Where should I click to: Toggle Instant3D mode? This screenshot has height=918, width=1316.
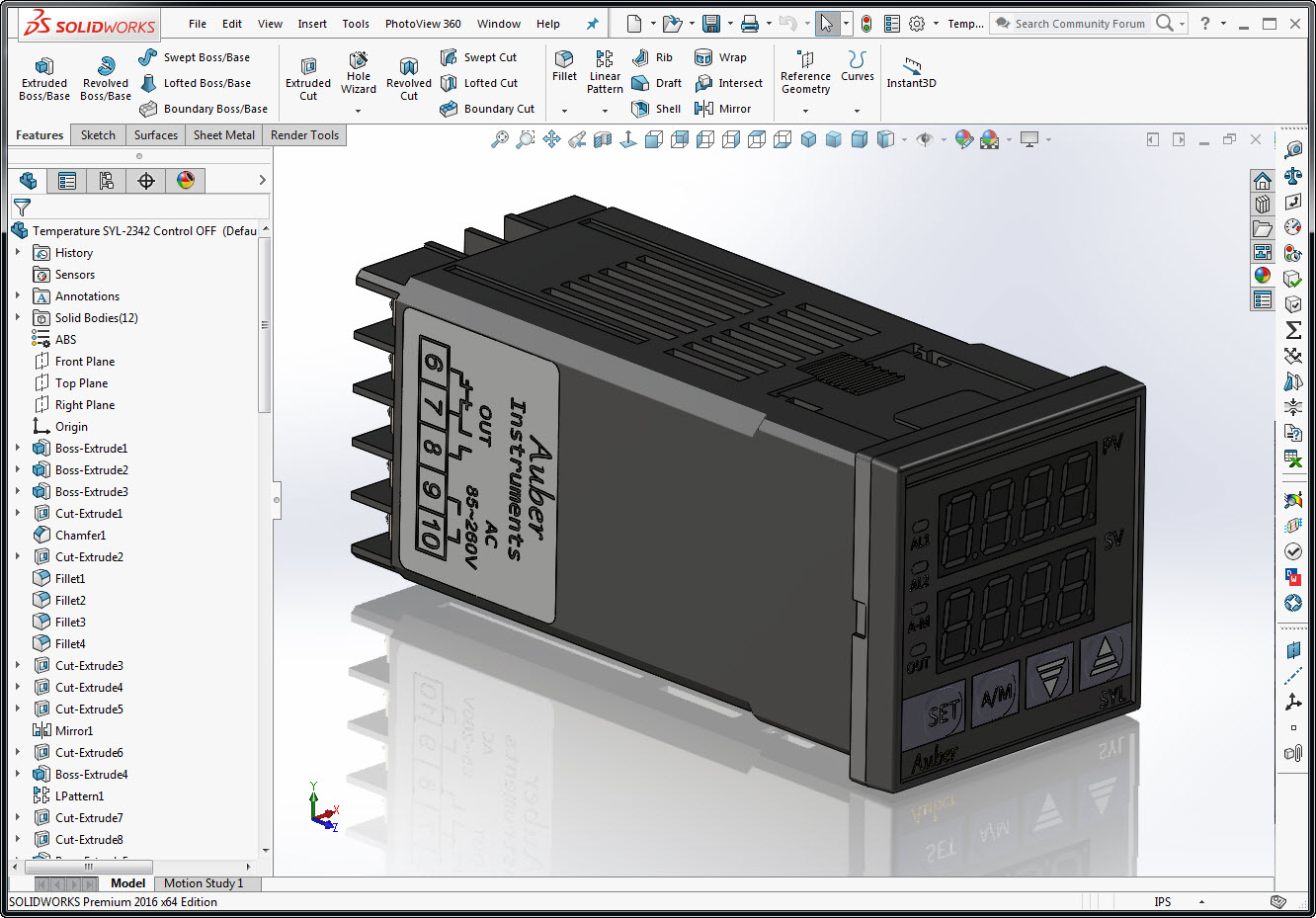[x=911, y=73]
